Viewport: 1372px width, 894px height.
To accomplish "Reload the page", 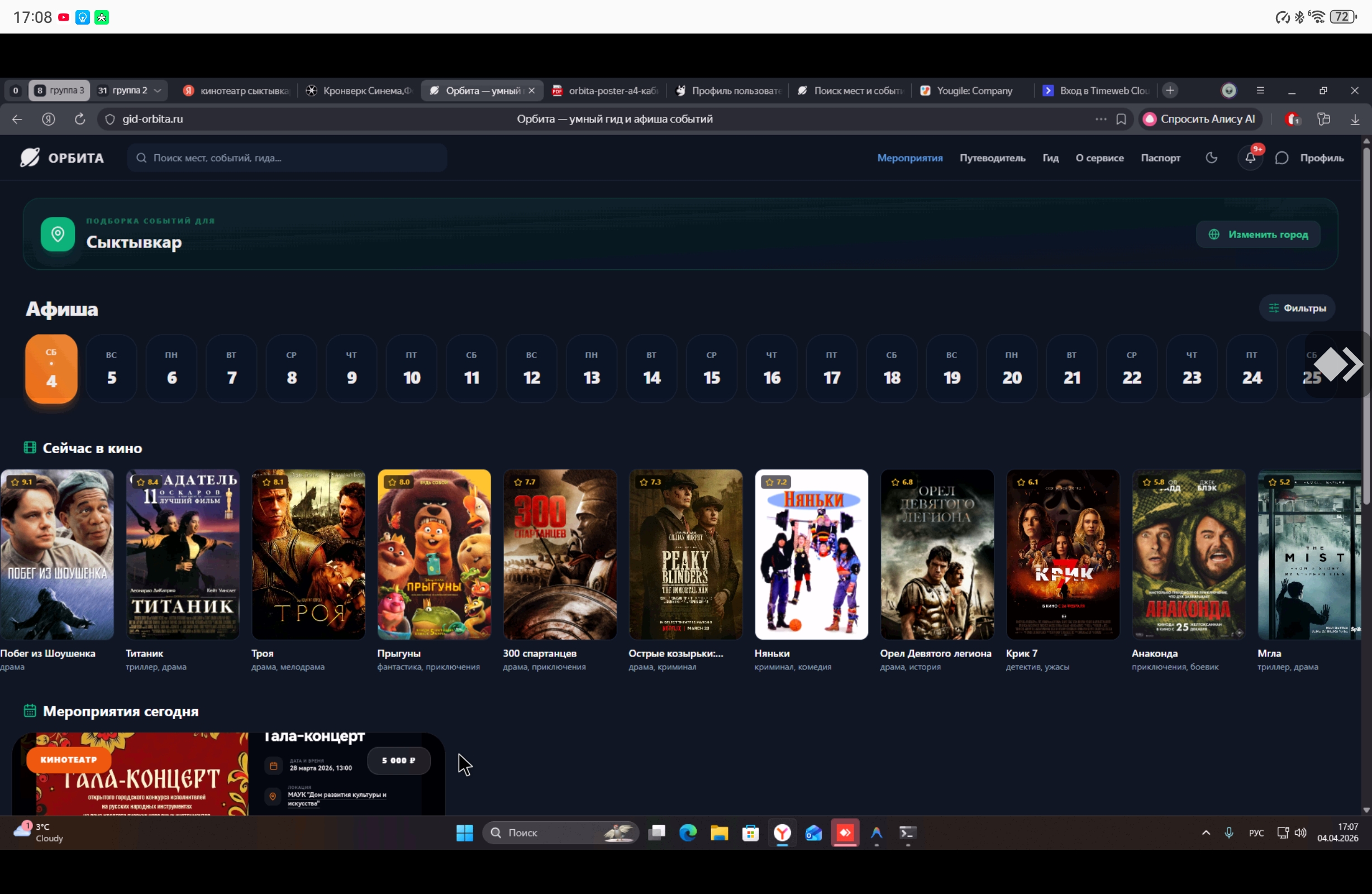I will pyautogui.click(x=80, y=119).
